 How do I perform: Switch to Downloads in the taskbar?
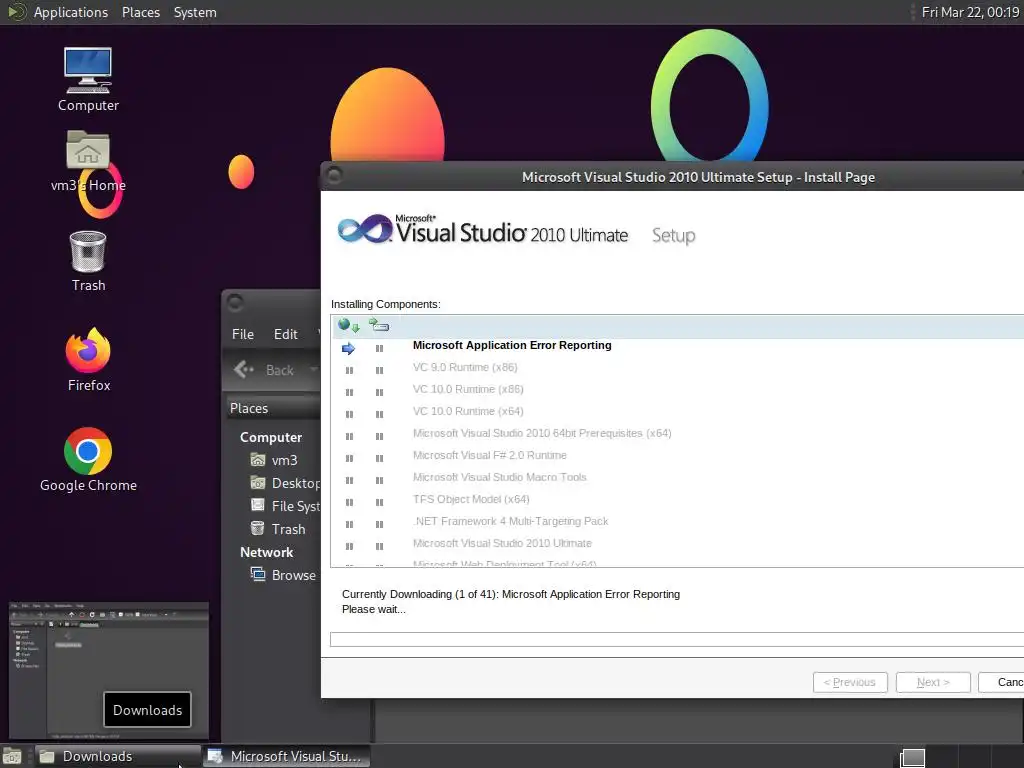pos(118,756)
